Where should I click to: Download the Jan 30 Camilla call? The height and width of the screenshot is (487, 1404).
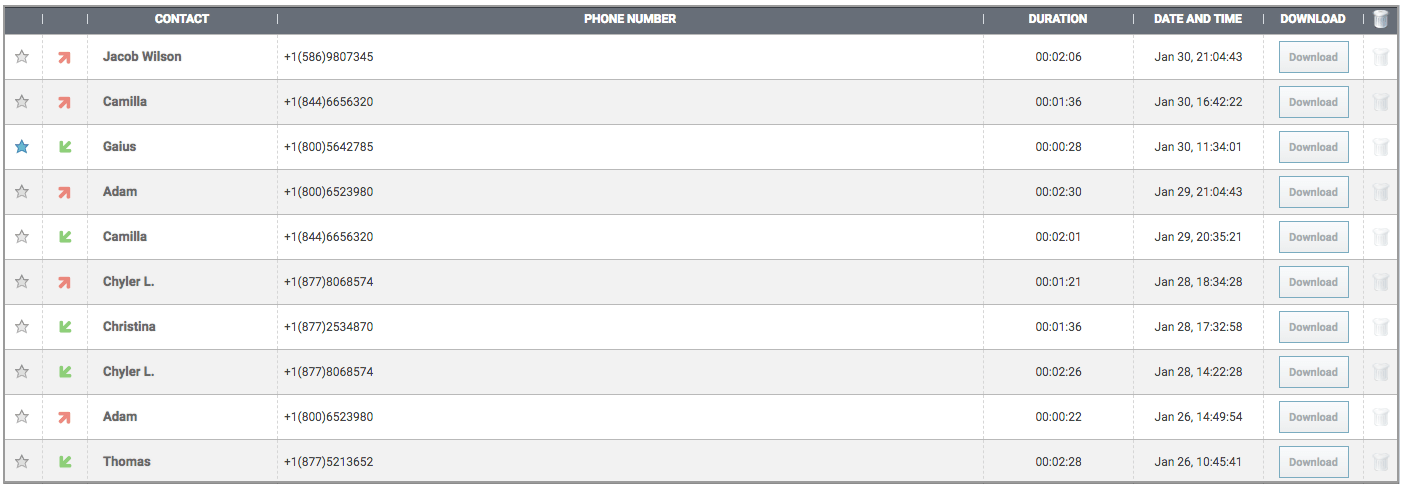point(1313,102)
